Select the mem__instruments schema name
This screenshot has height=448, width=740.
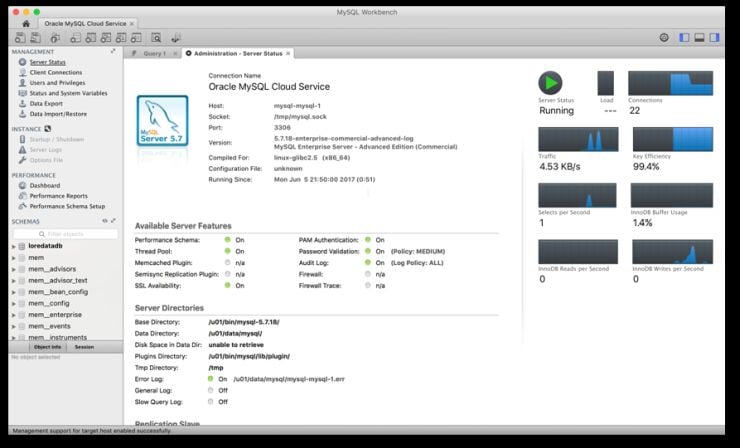pyautogui.click(x=58, y=338)
